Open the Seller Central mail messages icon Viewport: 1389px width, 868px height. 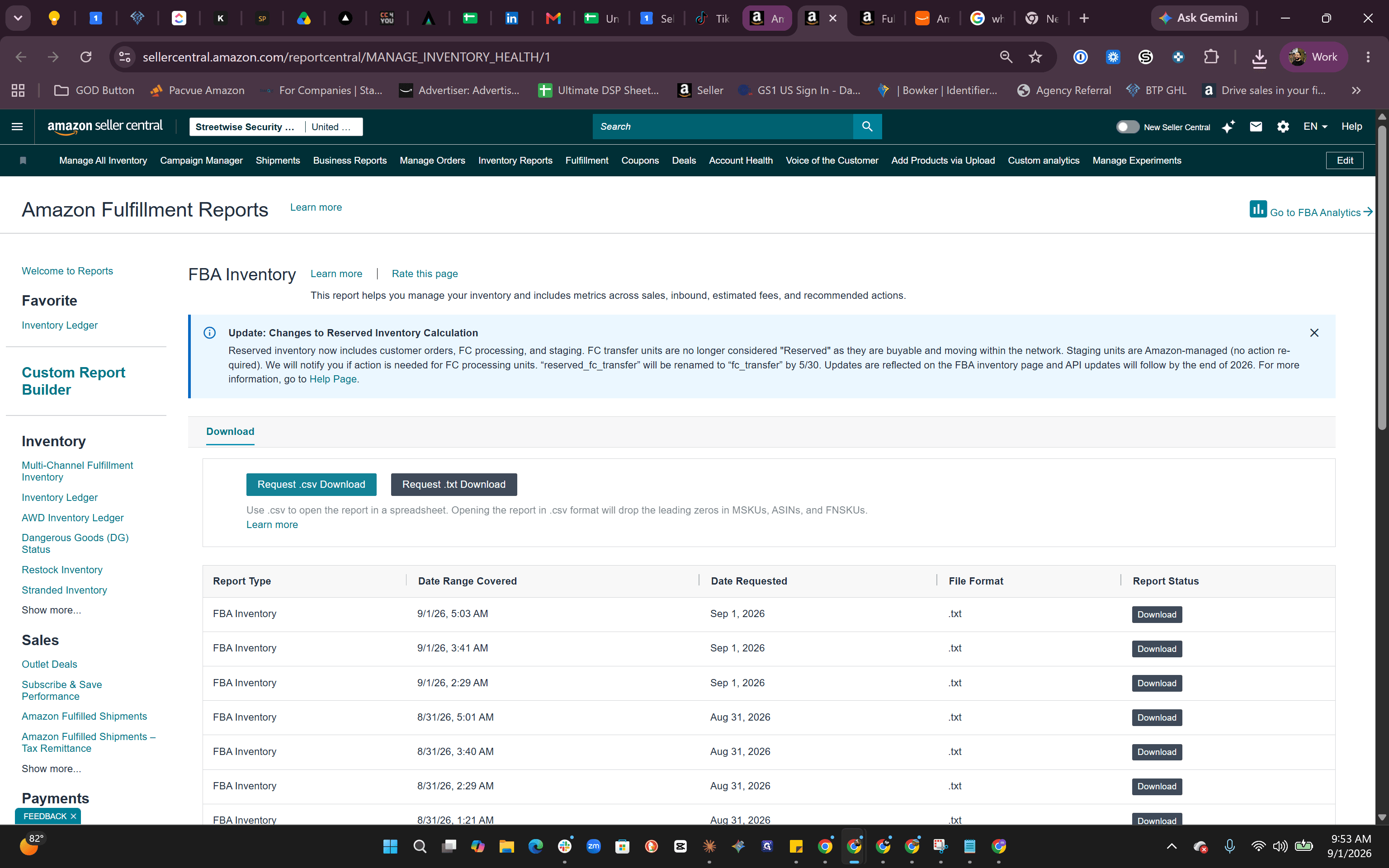click(1256, 127)
